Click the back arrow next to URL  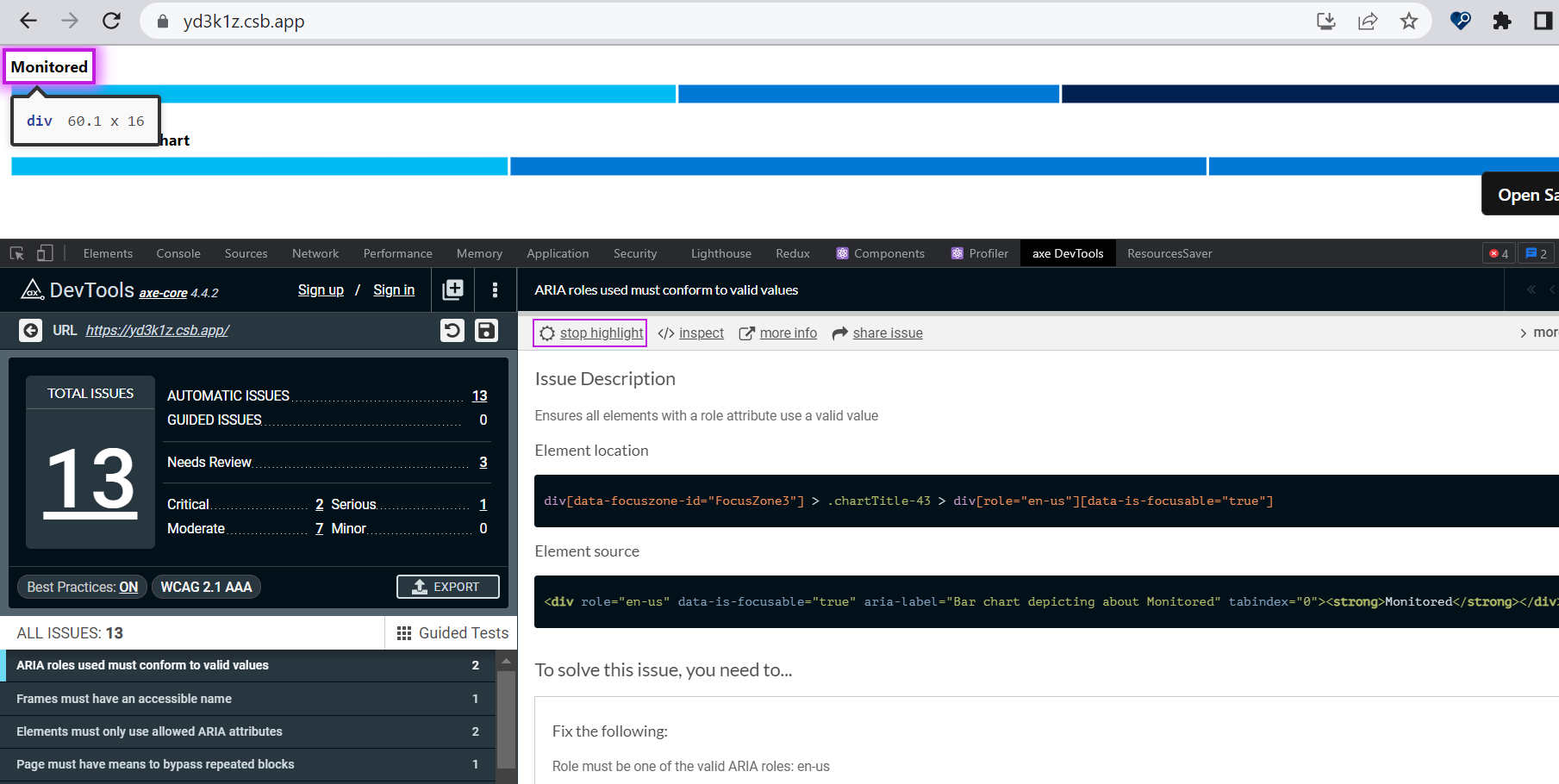tap(30, 331)
